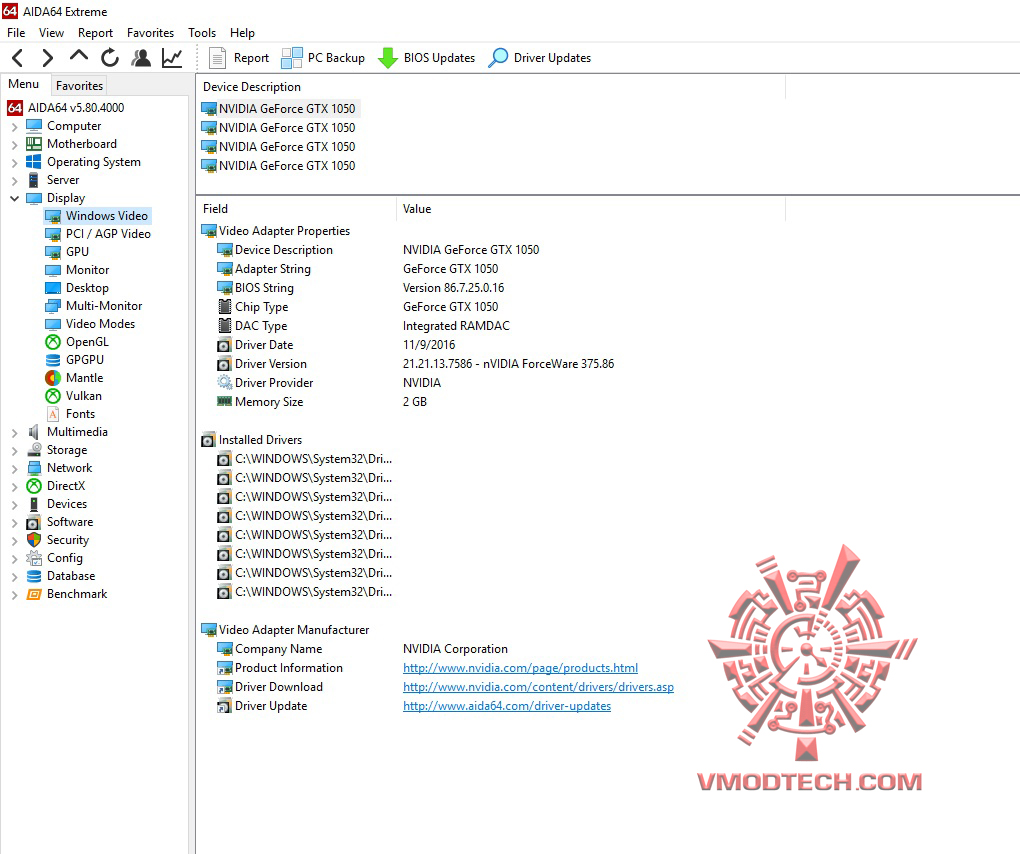Click the Config category icon
The image size is (1020, 854).
[34, 558]
